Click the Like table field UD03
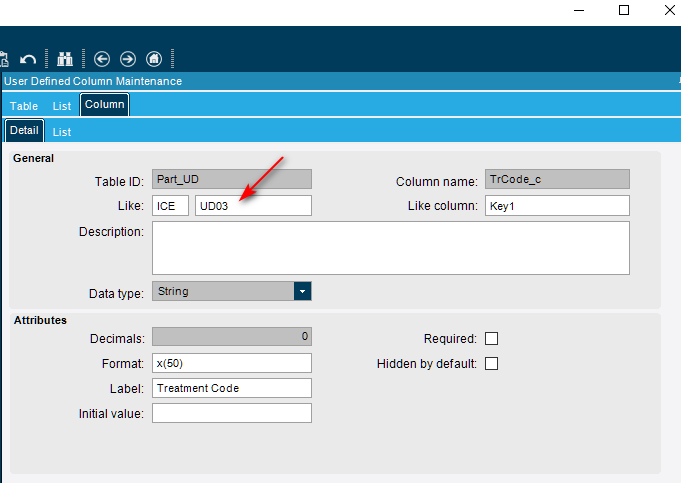This screenshot has height=483, width=681. pos(253,205)
